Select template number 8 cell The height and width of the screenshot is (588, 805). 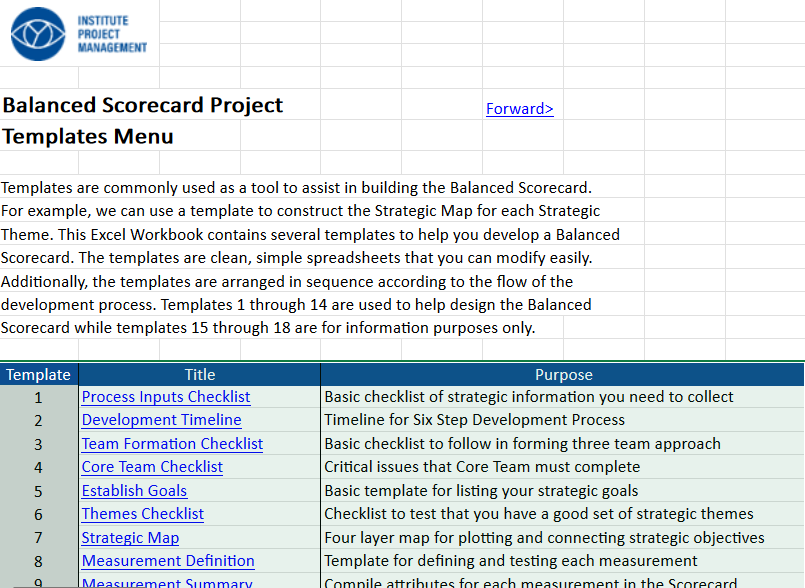39,561
